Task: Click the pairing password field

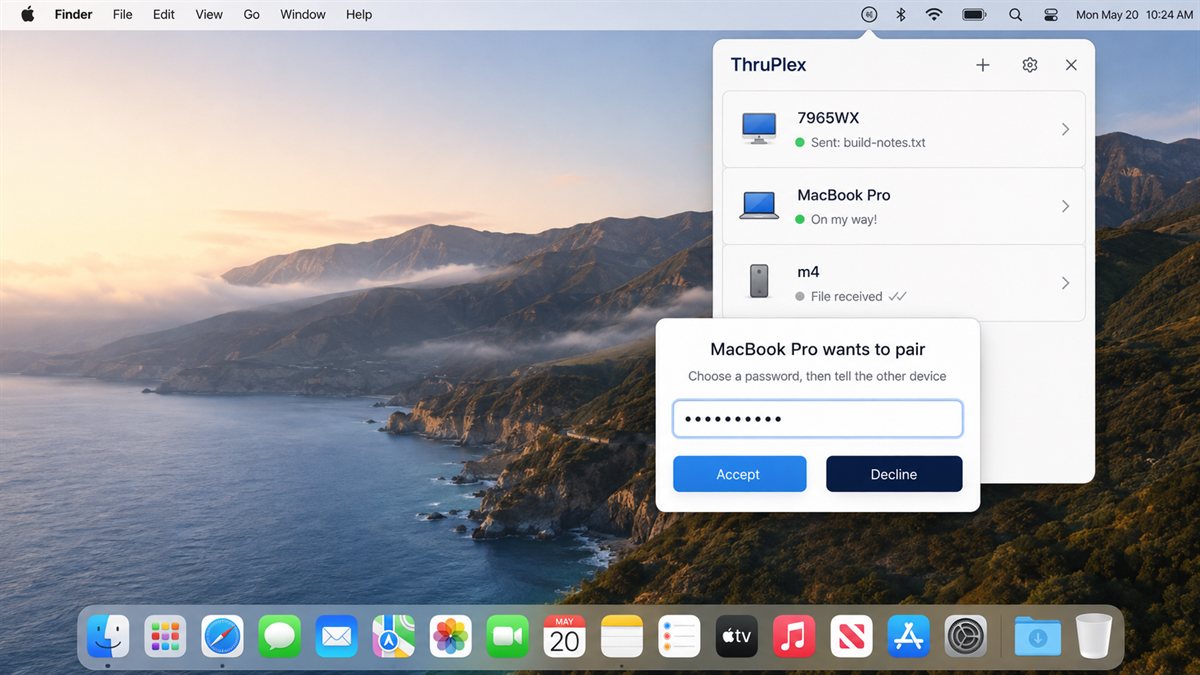Action: point(818,419)
